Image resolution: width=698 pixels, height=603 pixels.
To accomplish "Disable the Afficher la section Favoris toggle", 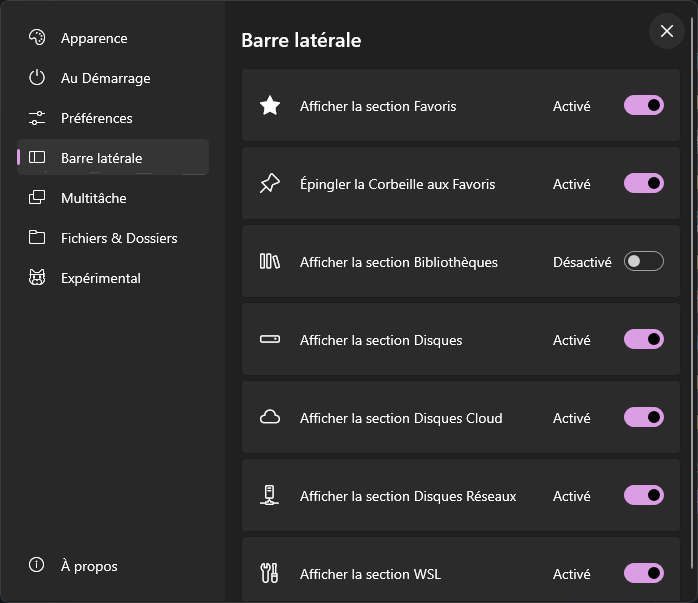I will click(x=644, y=105).
